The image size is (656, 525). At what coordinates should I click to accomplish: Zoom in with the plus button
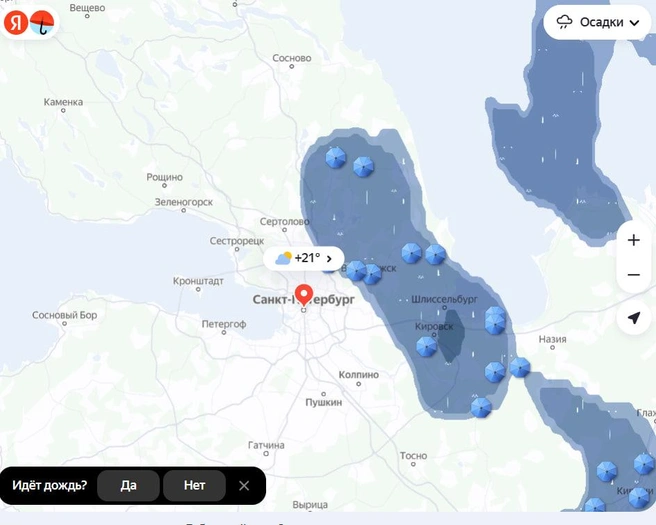pyautogui.click(x=634, y=240)
